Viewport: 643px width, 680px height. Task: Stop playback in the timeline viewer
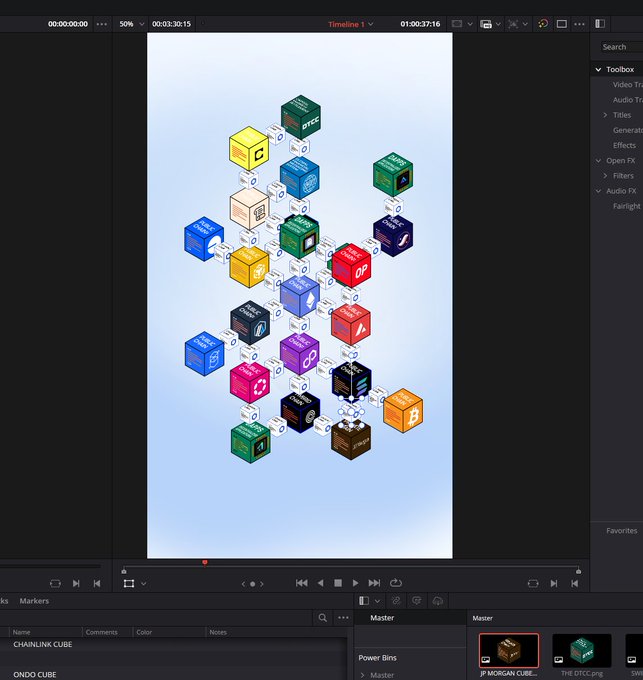338,583
